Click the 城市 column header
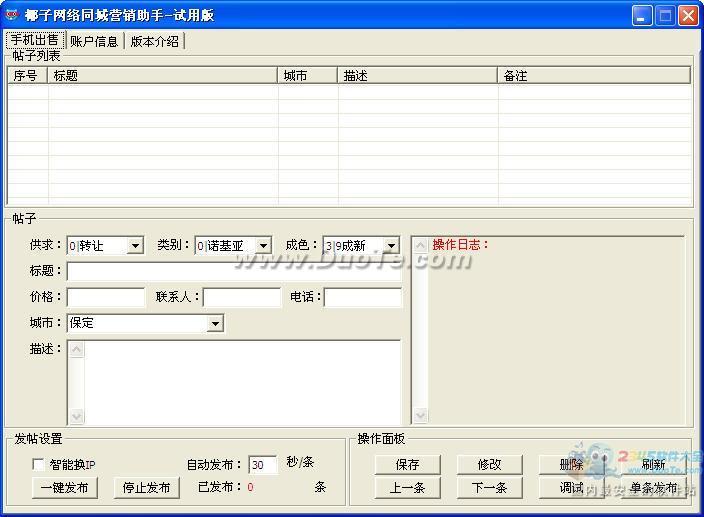 307,75
